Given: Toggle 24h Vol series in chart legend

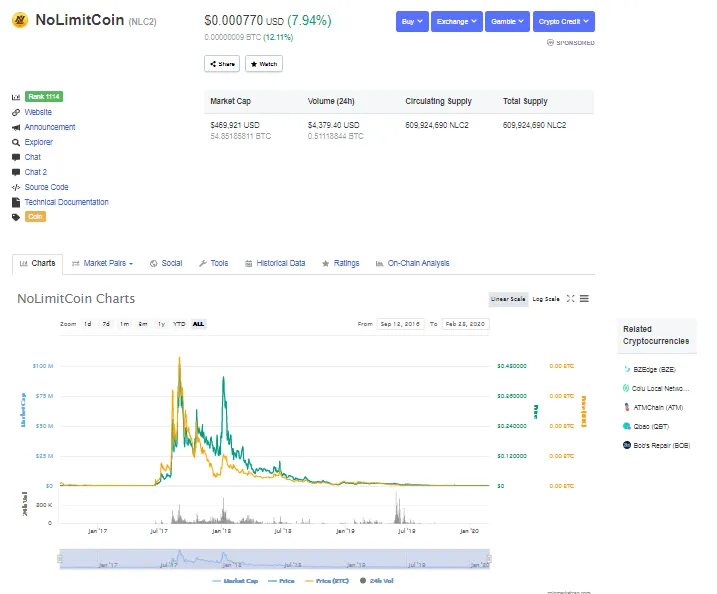Looking at the screenshot, I should 377,581.
